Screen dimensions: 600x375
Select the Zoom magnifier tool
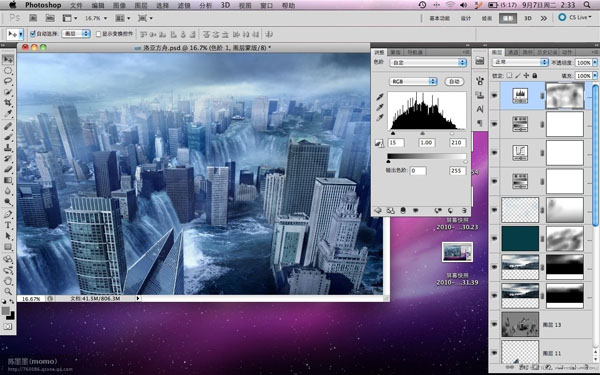pyautogui.click(x=8, y=292)
